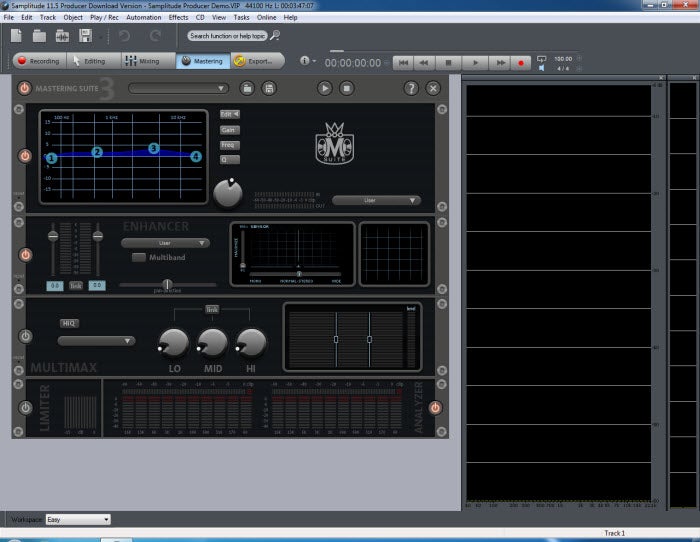Enable the Multiband checkbox
The image size is (700, 542).
coord(139,257)
